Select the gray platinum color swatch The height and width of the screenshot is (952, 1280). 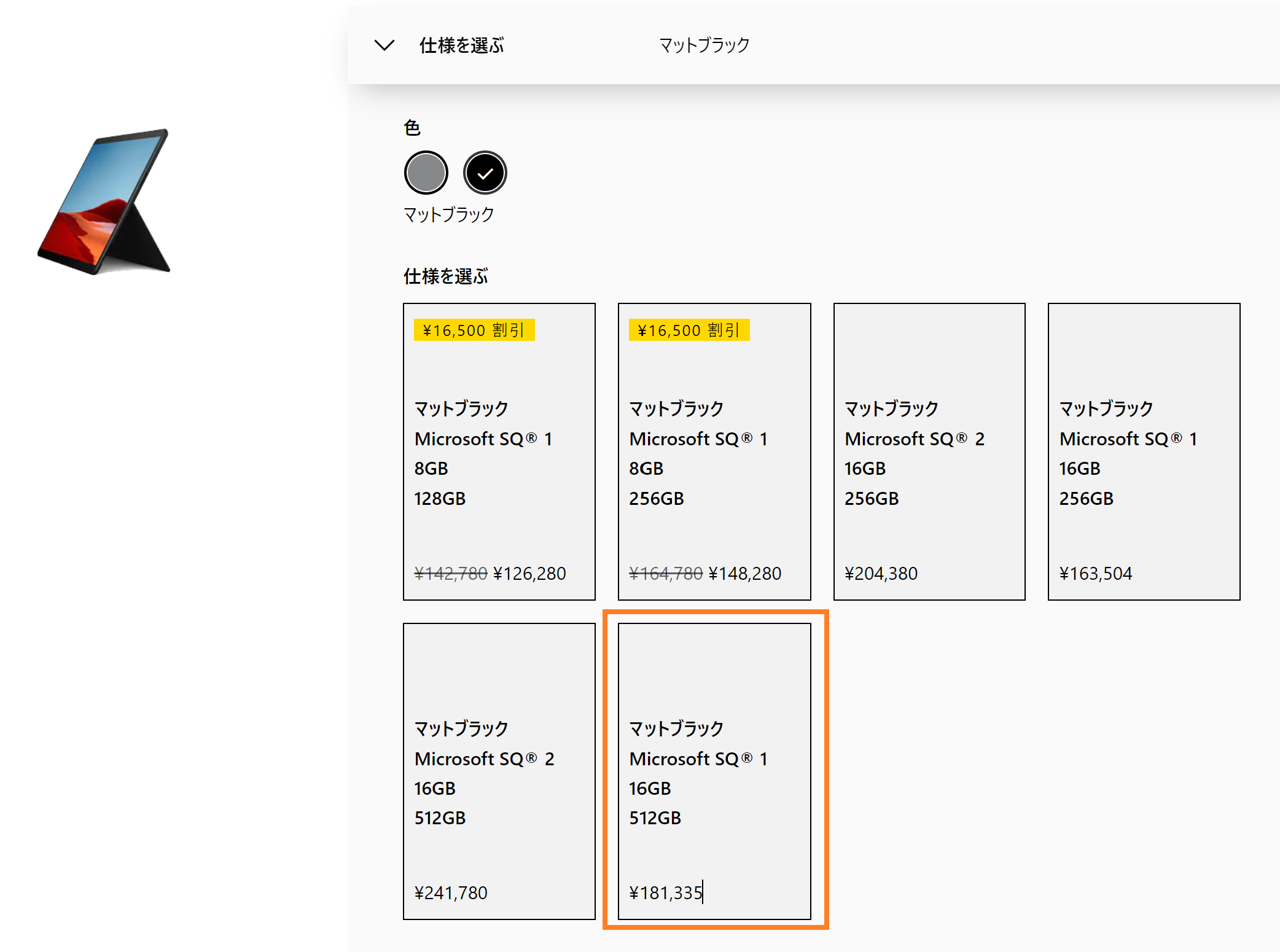tap(426, 173)
